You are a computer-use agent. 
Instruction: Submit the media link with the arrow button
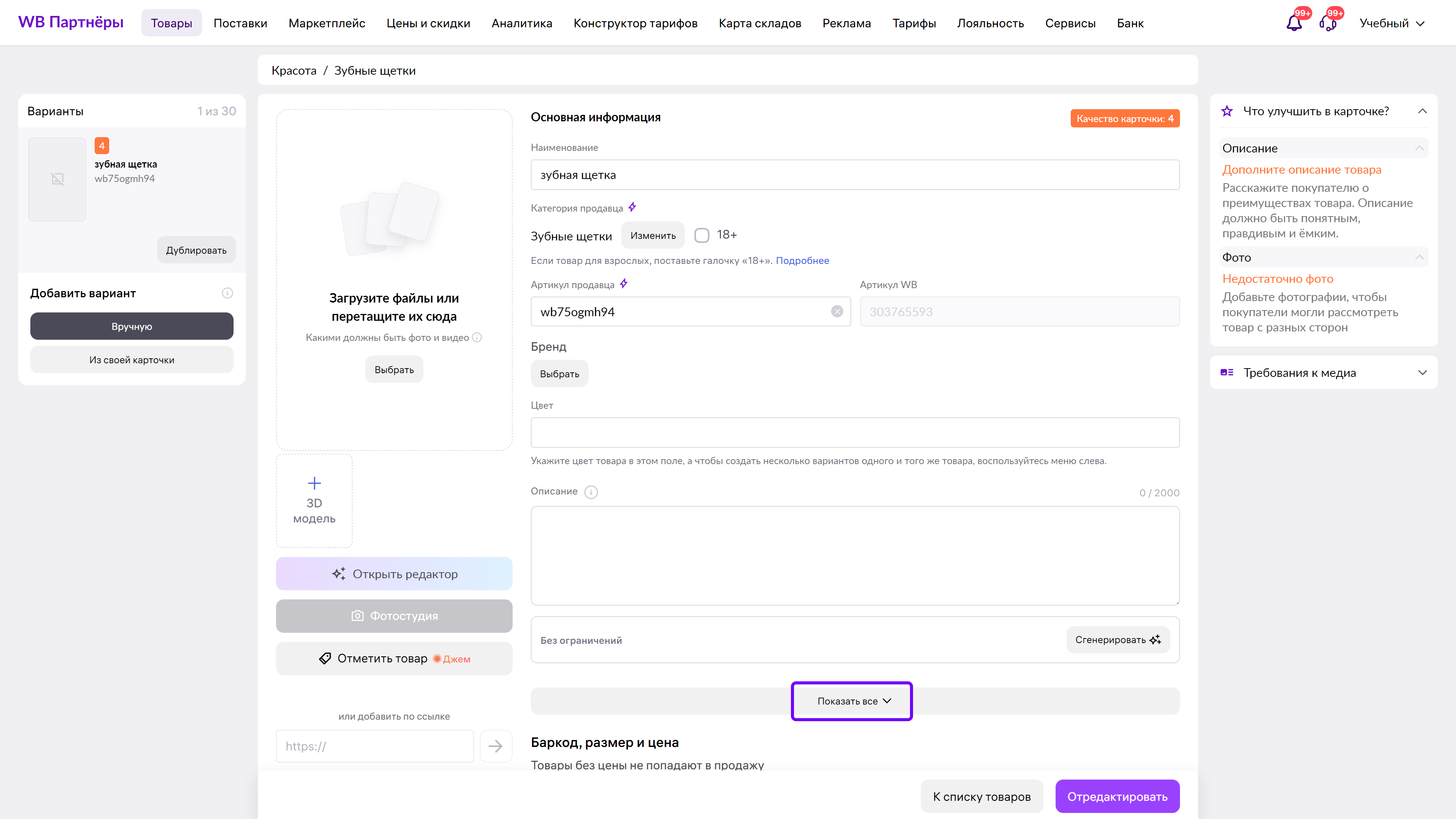pos(496,746)
